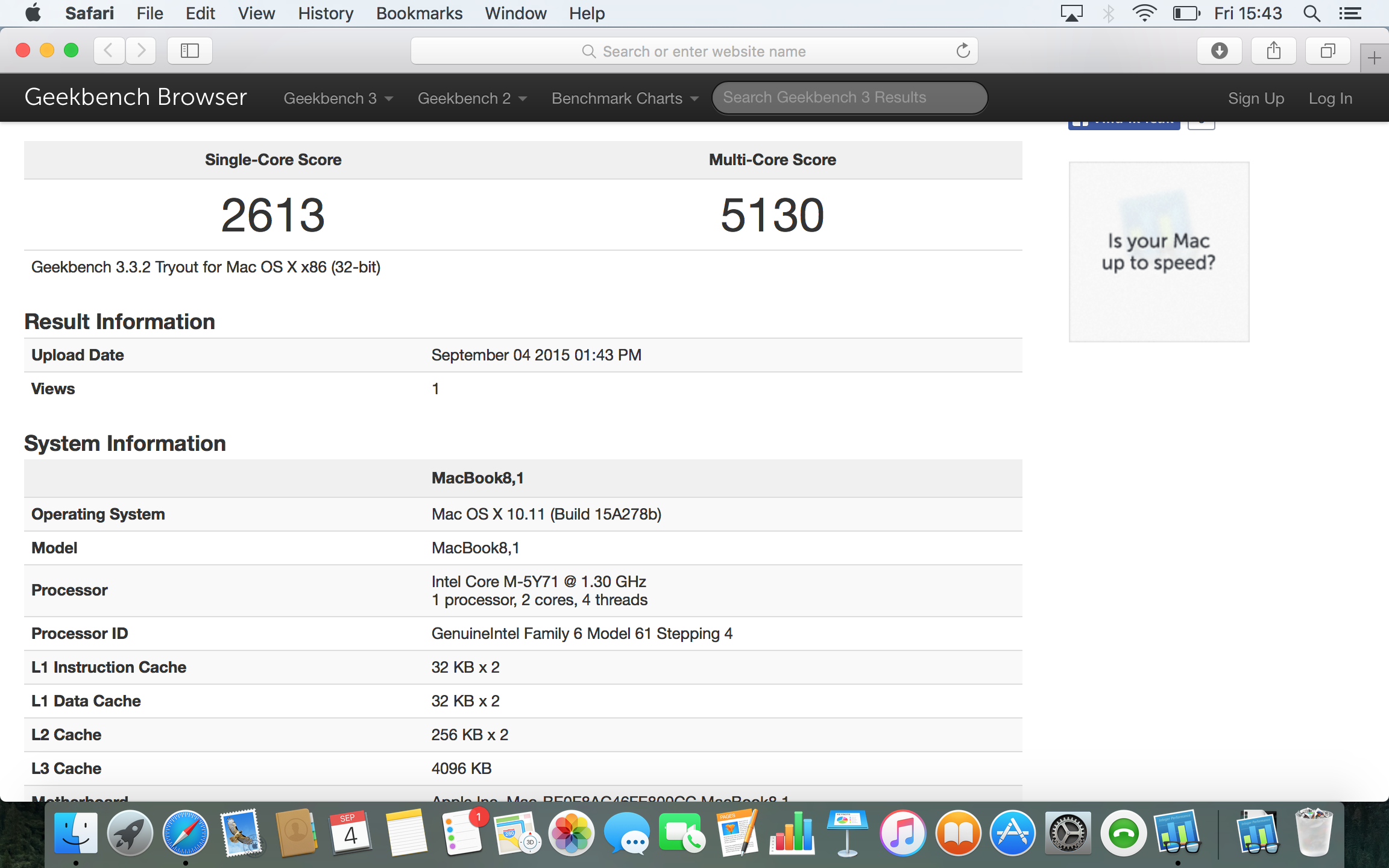Open FaceTime from the Dock
This screenshot has width=1389, height=868.
click(682, 834)
